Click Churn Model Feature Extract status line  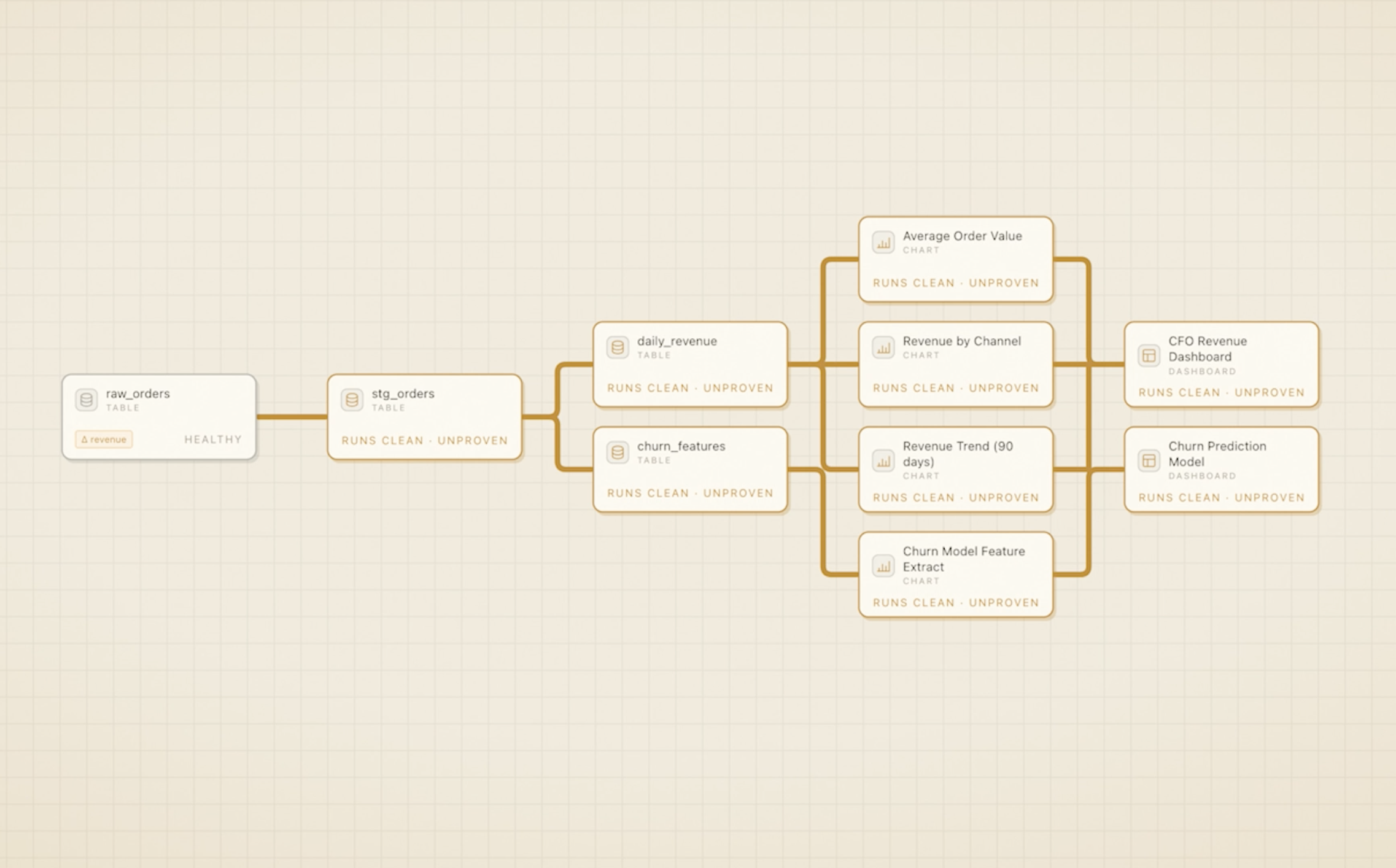956,603
